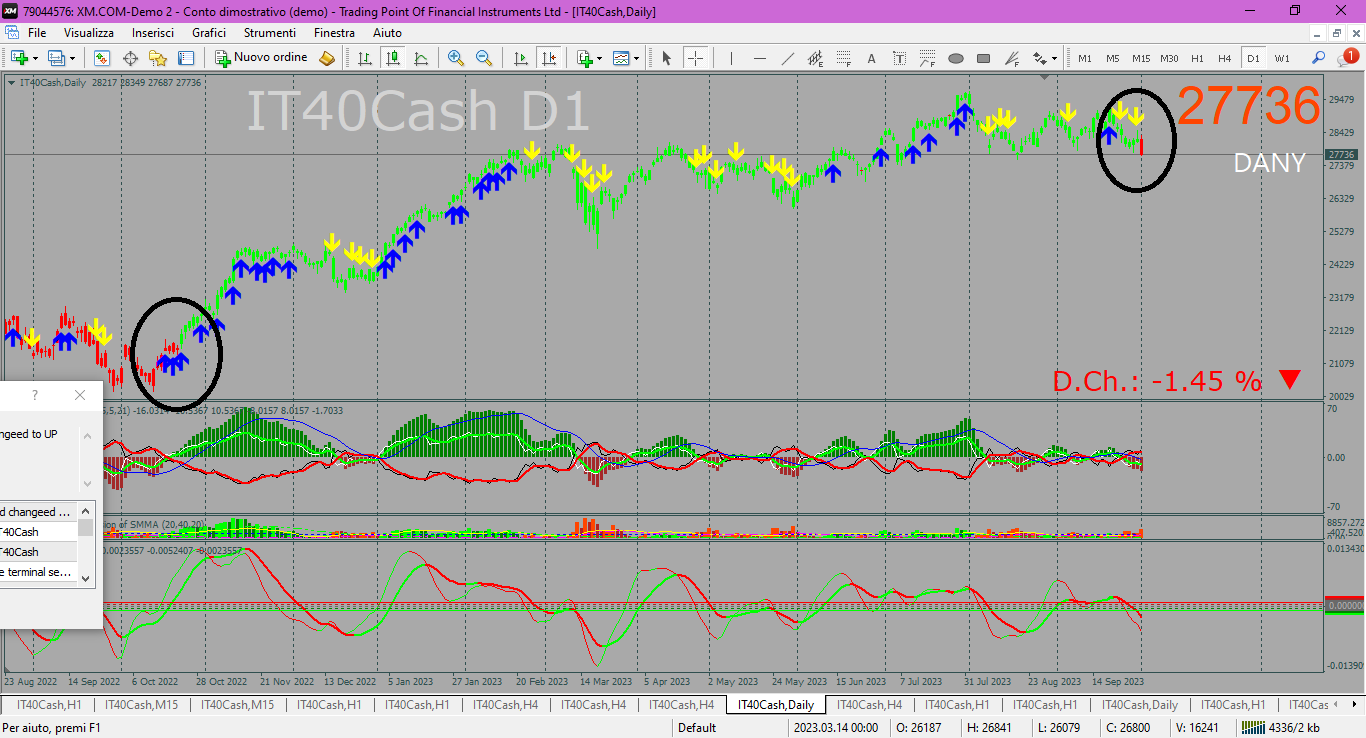This screenshot has width=1366, height=738.
Task: Switch to M30 timeframe
Action: click(x=1169, y=58)
